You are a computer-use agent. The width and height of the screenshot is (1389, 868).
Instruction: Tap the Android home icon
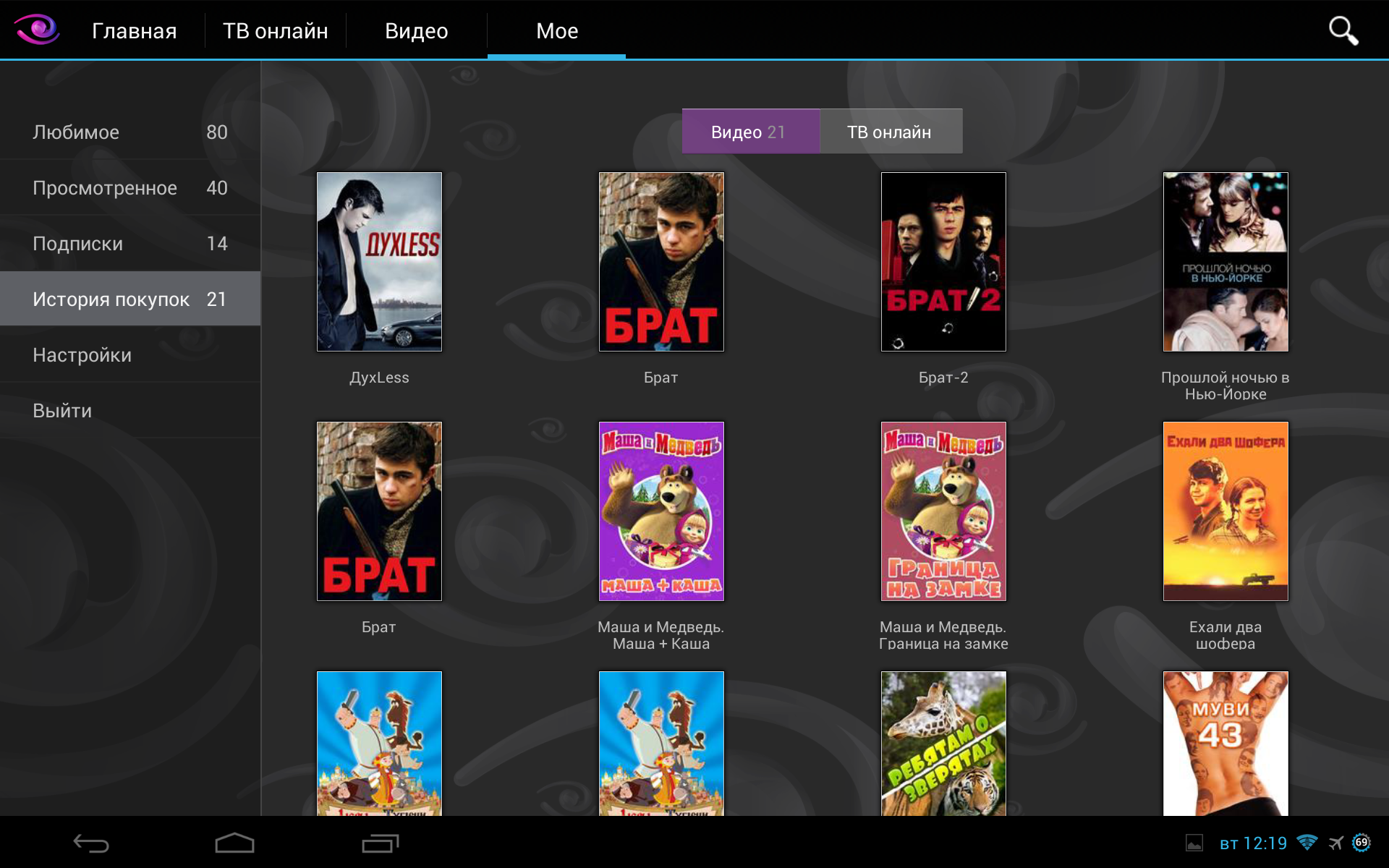pos(235,843)
